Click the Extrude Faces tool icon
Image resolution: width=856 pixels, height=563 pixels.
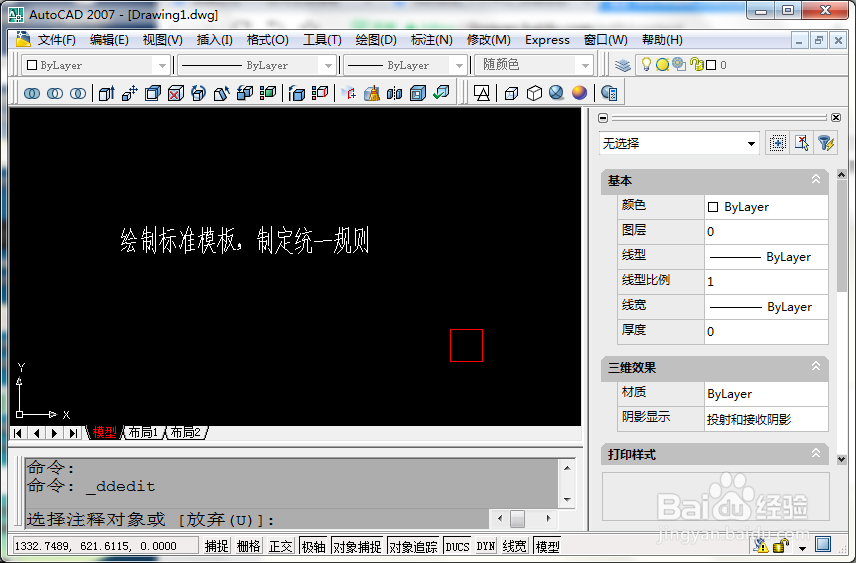[x=106, y=93]
